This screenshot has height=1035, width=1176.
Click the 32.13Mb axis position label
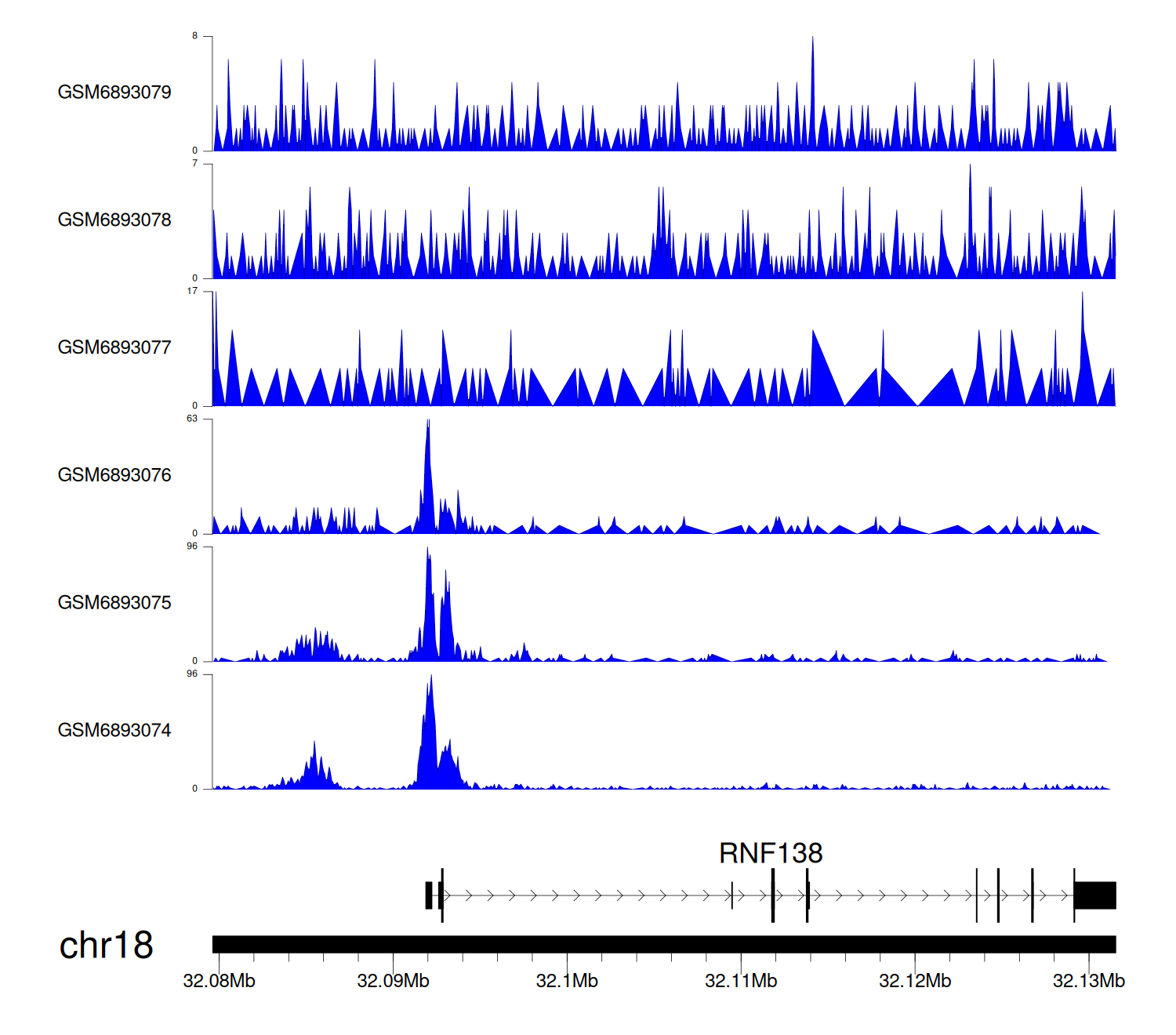[x=1088, y=981]
